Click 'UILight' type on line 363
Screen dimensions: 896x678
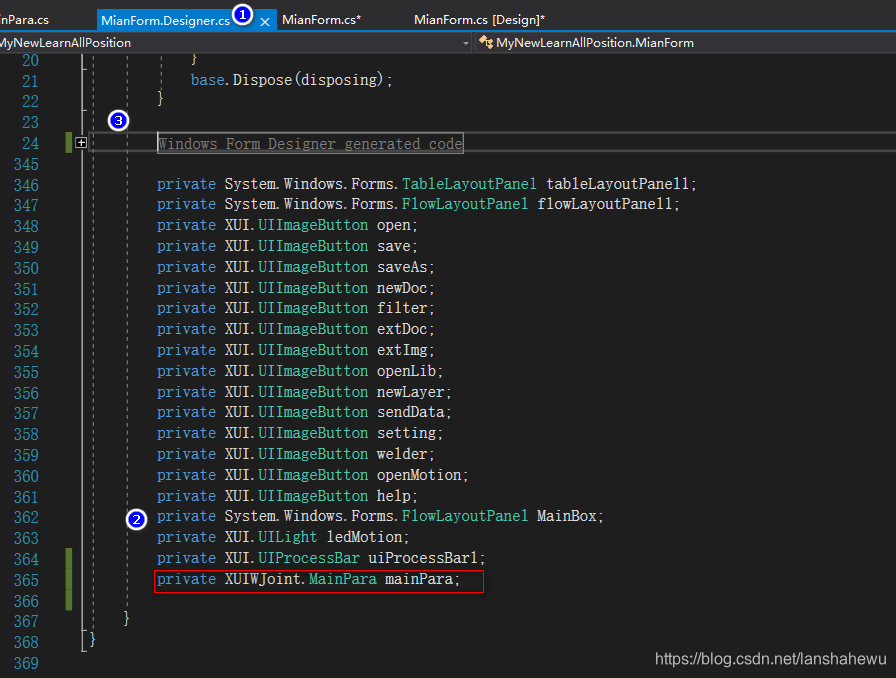coord(287,537)
